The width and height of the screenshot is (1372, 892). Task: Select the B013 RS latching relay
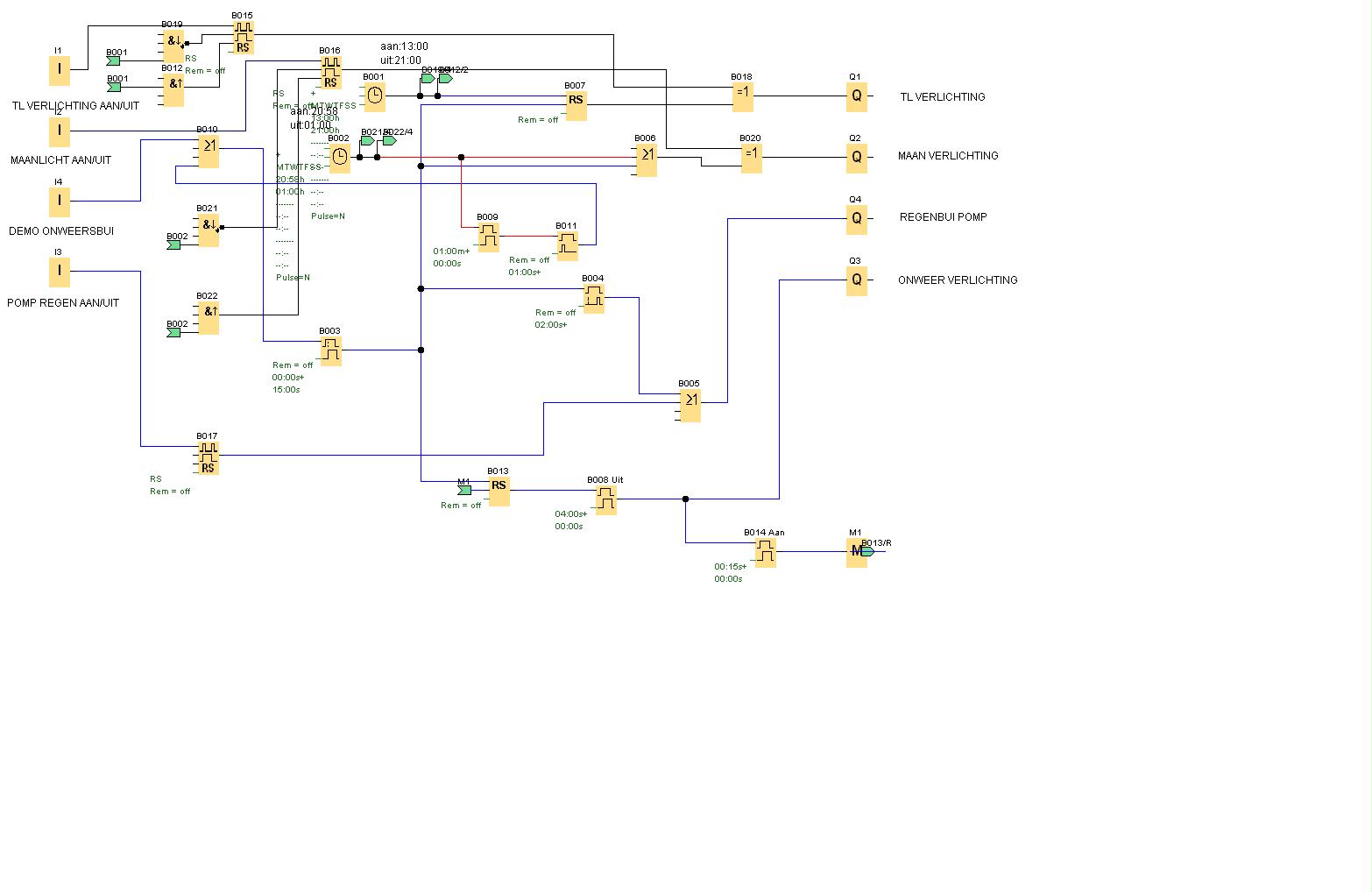(x=499, y=490)
